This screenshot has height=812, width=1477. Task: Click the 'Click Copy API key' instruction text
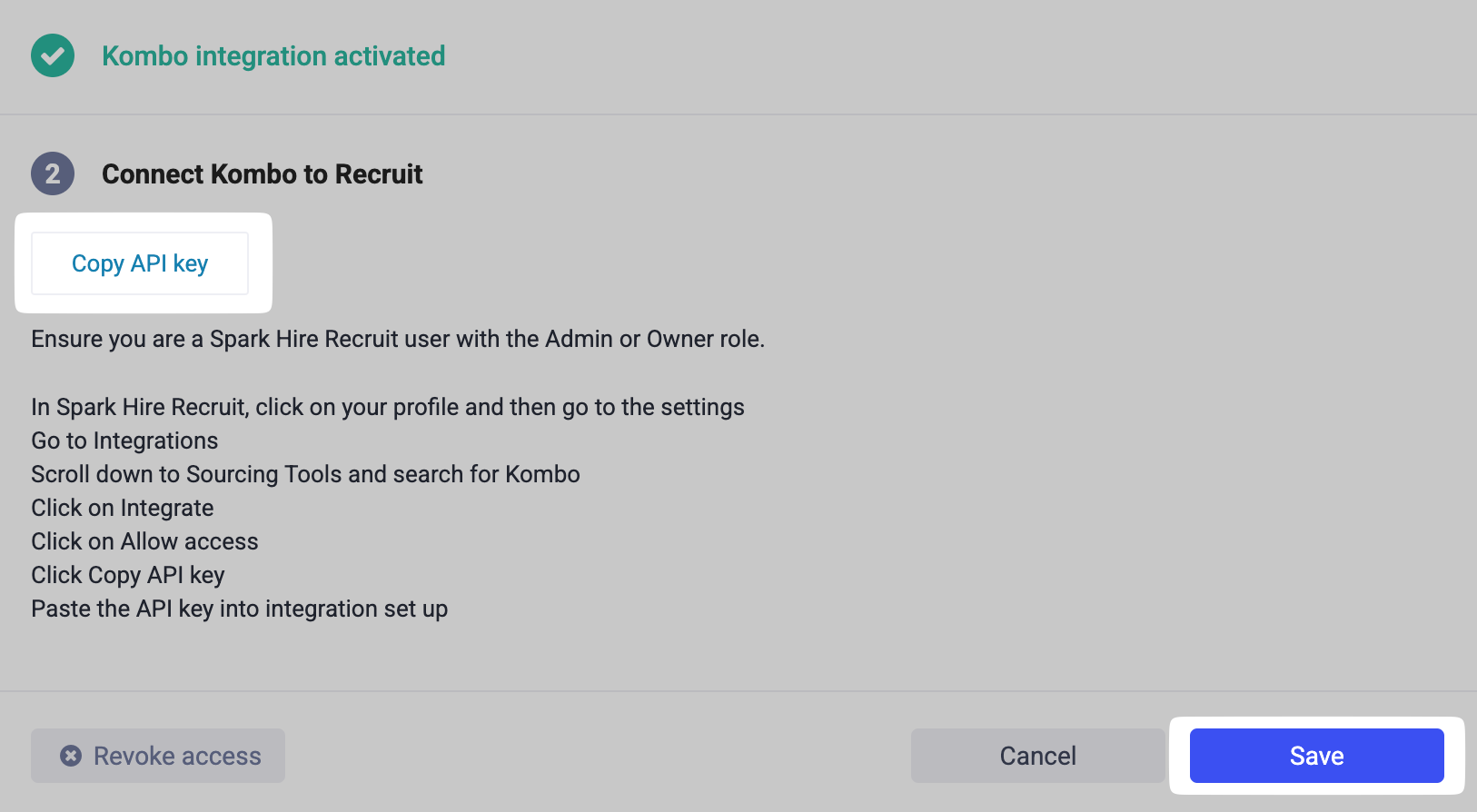point(128,575)
